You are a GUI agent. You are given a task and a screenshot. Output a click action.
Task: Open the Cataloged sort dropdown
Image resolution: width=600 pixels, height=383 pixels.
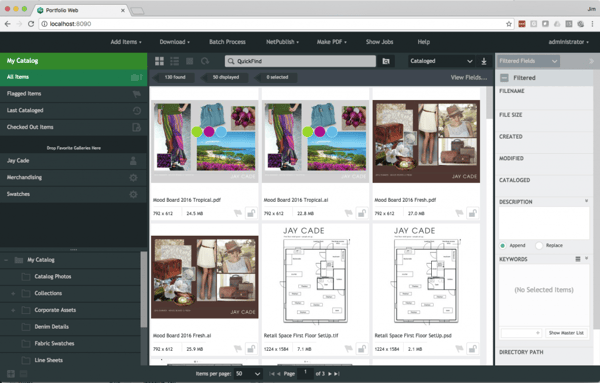pyautogui.click(x=442, y=61)
